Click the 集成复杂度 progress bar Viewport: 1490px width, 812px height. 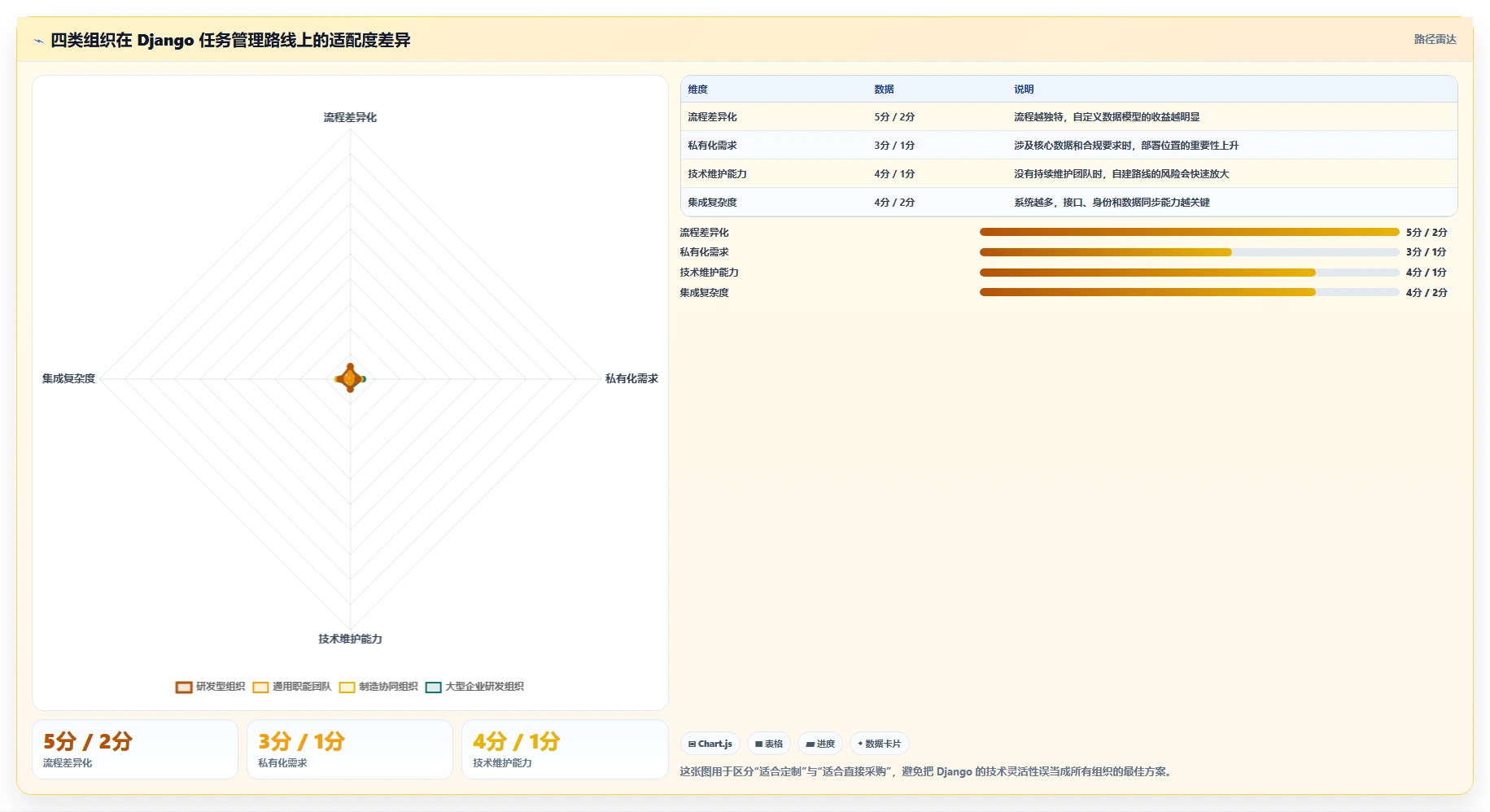[1189, 292]
